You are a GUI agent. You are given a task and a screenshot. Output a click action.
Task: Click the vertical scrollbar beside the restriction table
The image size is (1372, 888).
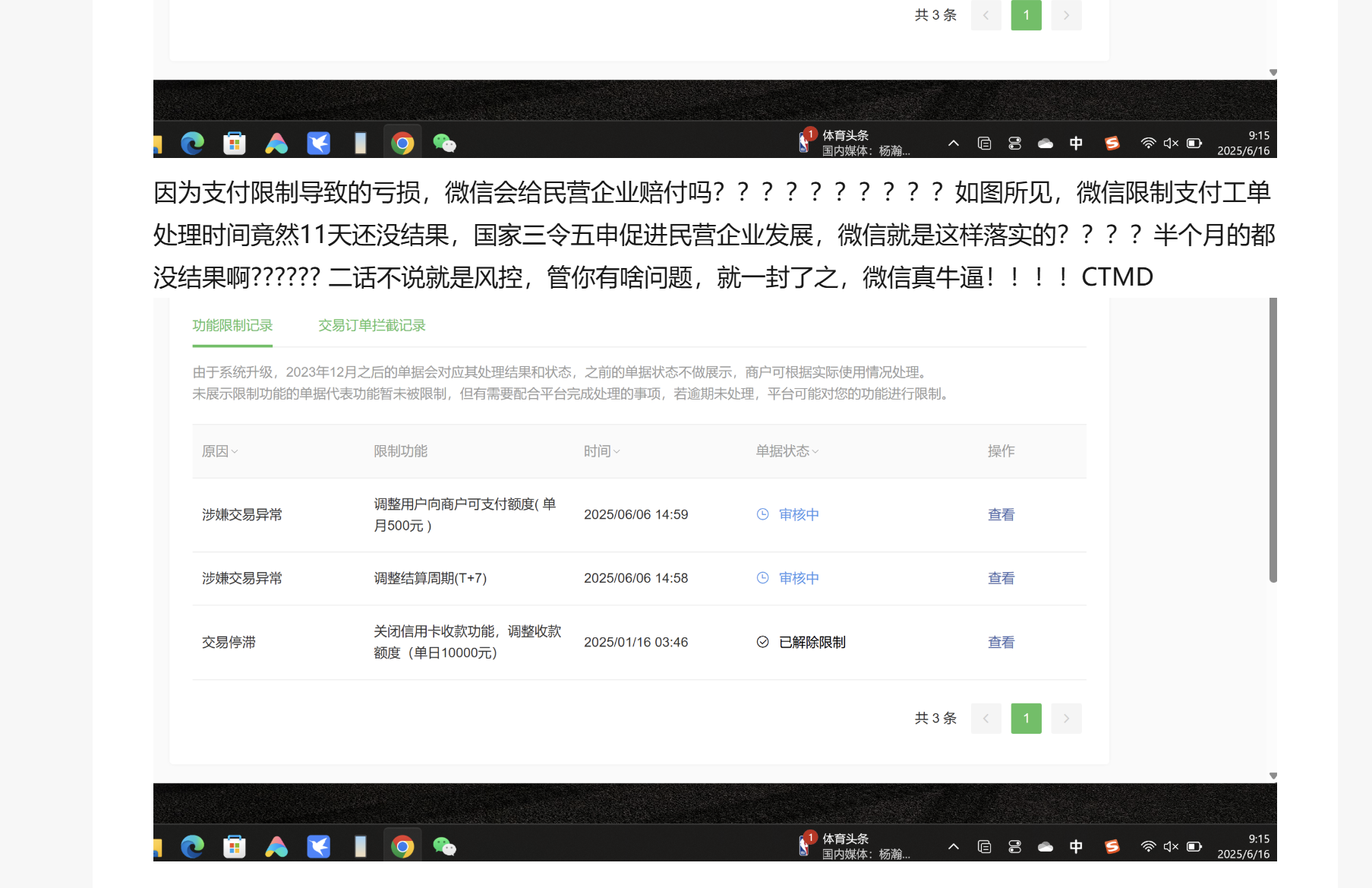pyautogui.click(x=1273, y=441)
